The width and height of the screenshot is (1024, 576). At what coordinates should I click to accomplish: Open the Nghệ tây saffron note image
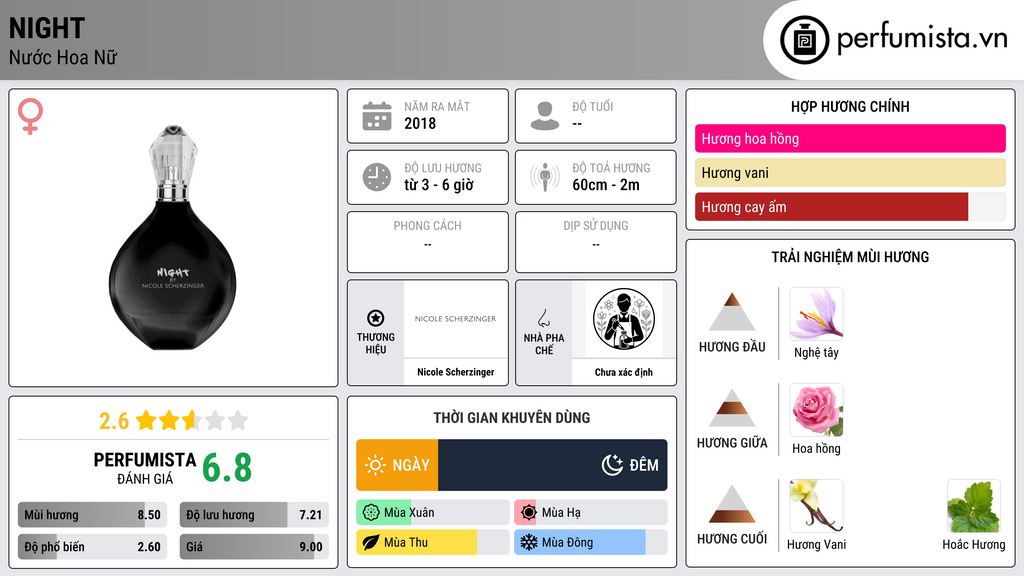[x=816, y=313]
